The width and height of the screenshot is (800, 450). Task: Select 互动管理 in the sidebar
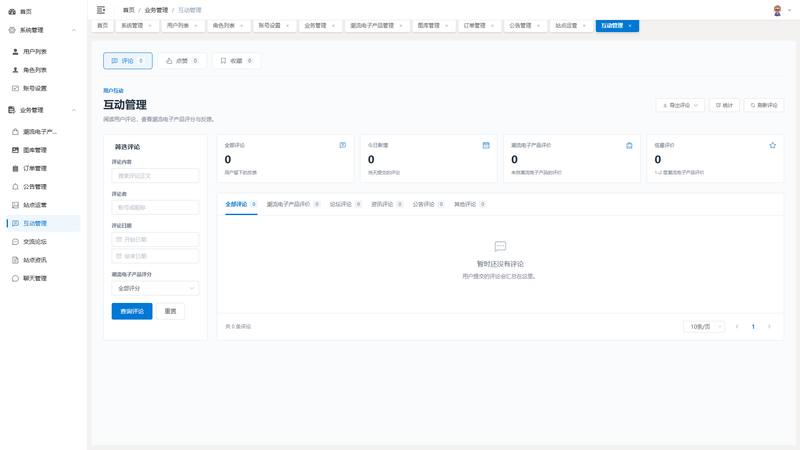[44, 223]
